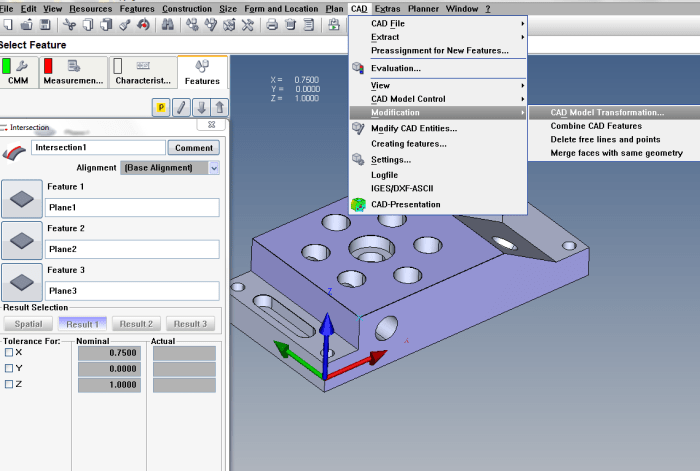The height and width of the screenshot is (471, 700).
Task: Enable the Z tolerance checkbox
Action: 9,384
